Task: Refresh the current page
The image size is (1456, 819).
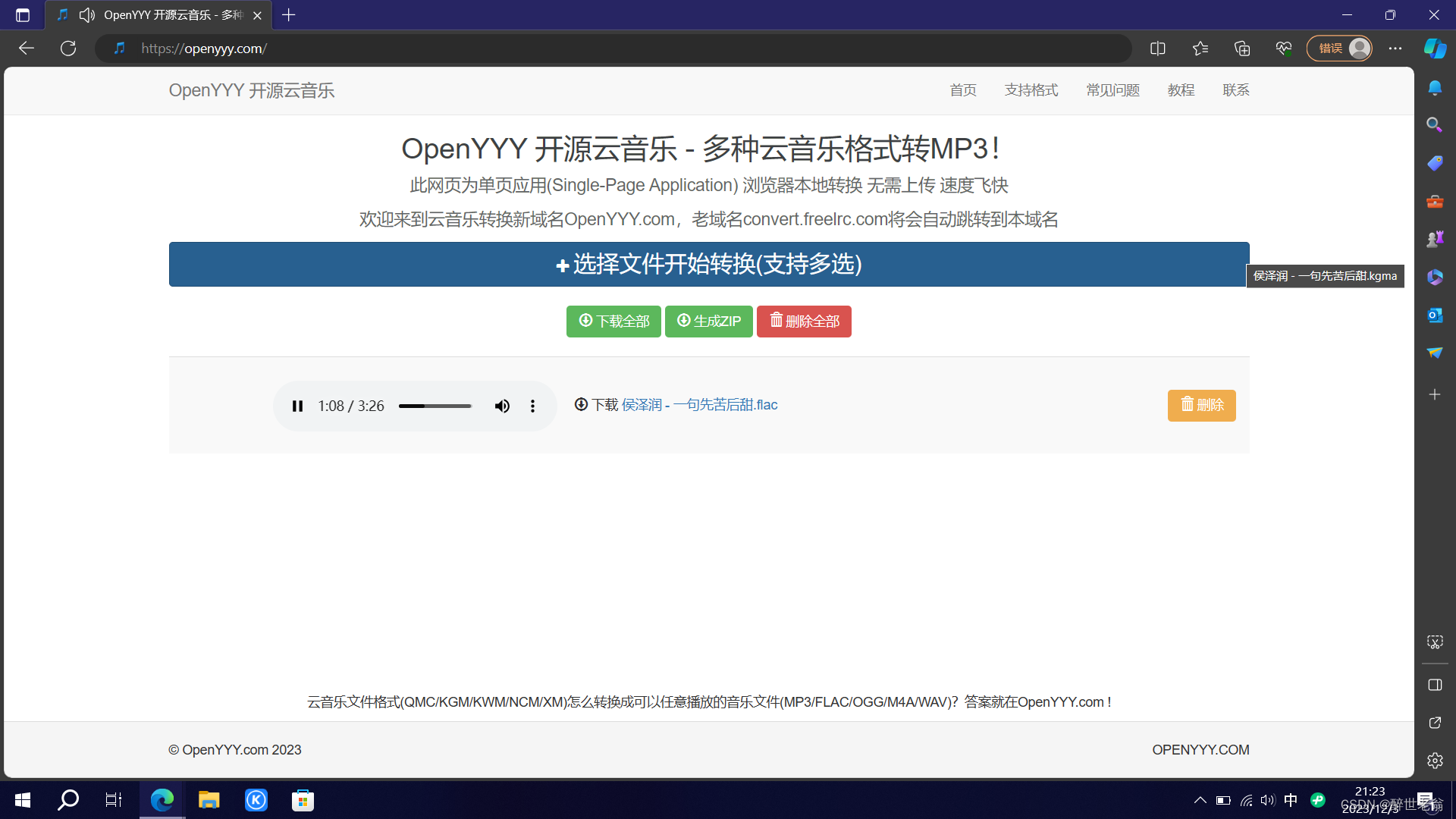Action: (x=68, y=49)
